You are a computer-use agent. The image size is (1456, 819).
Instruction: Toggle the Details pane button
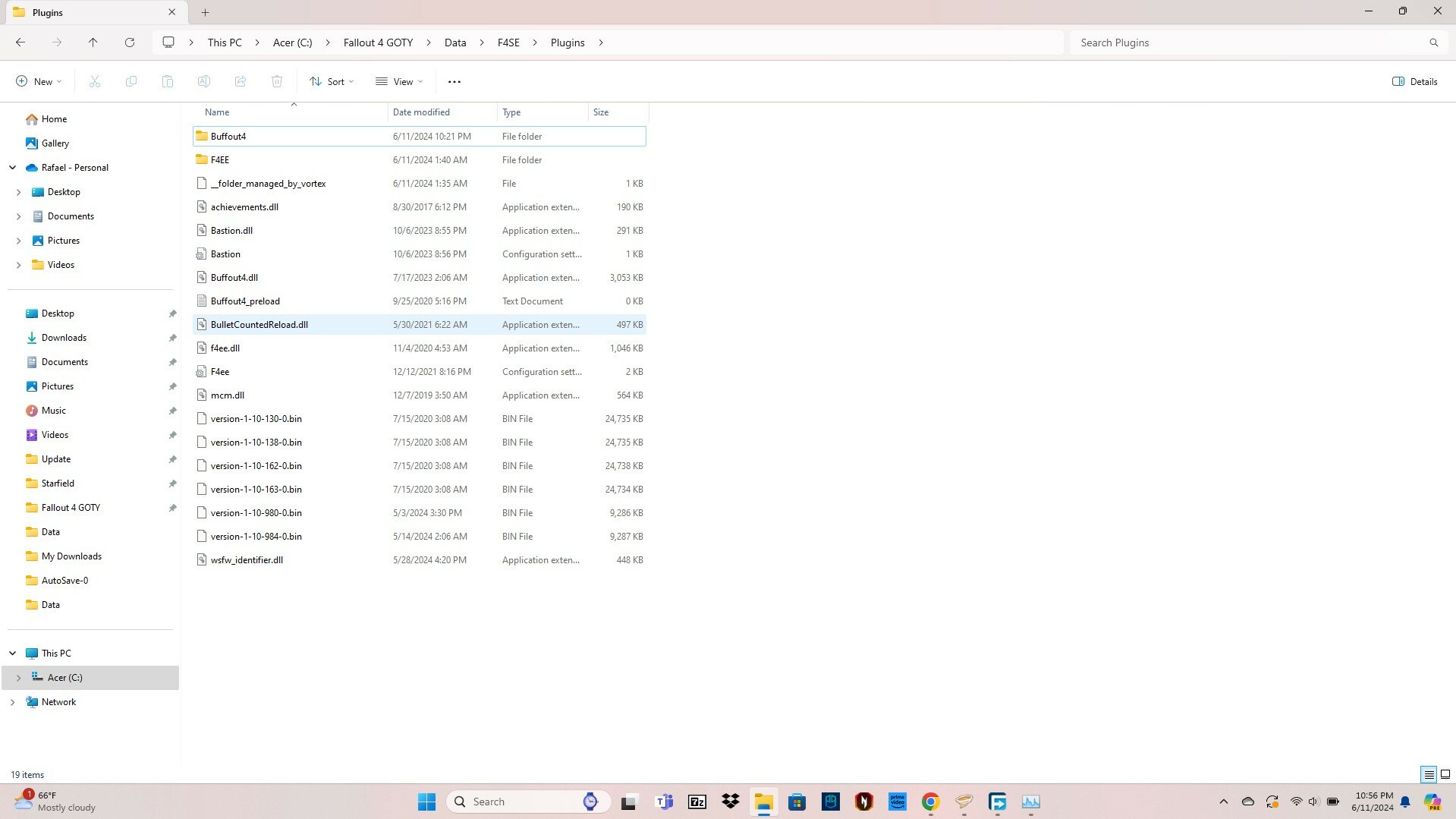tap(1414, 81)
